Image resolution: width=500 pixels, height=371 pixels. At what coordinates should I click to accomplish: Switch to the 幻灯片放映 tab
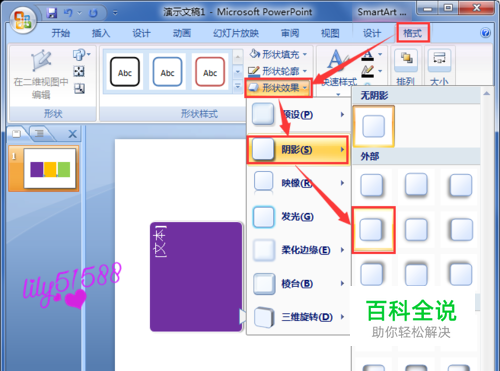[236, 33]
